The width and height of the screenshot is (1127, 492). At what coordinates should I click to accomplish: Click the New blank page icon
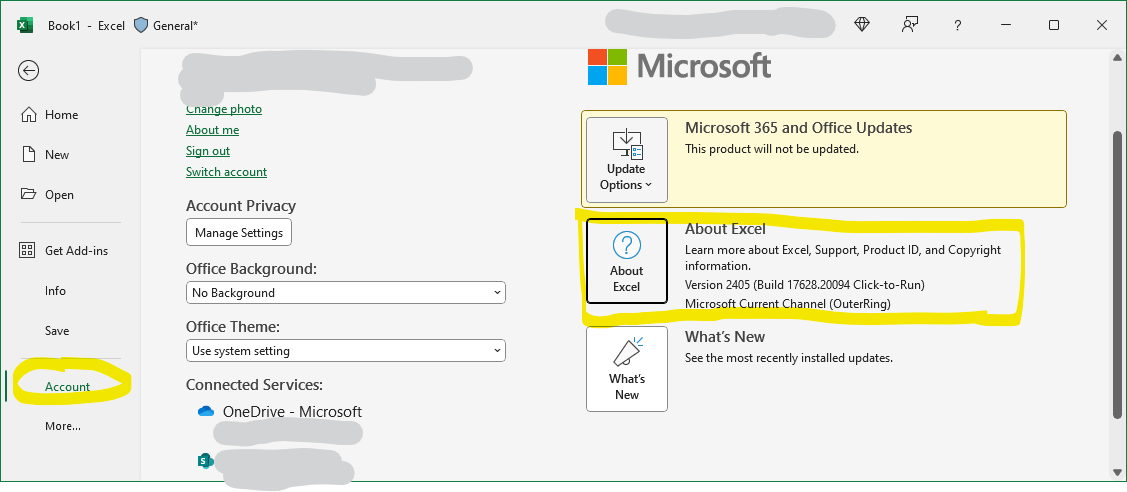[x=29, y=154]
